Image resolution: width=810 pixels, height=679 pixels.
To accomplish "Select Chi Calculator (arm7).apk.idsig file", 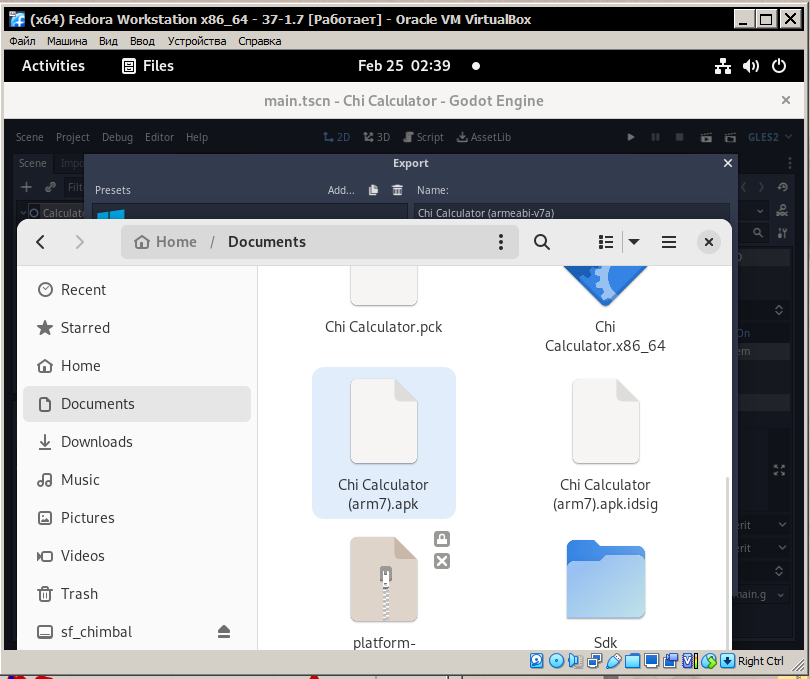I will pos(605,443).
